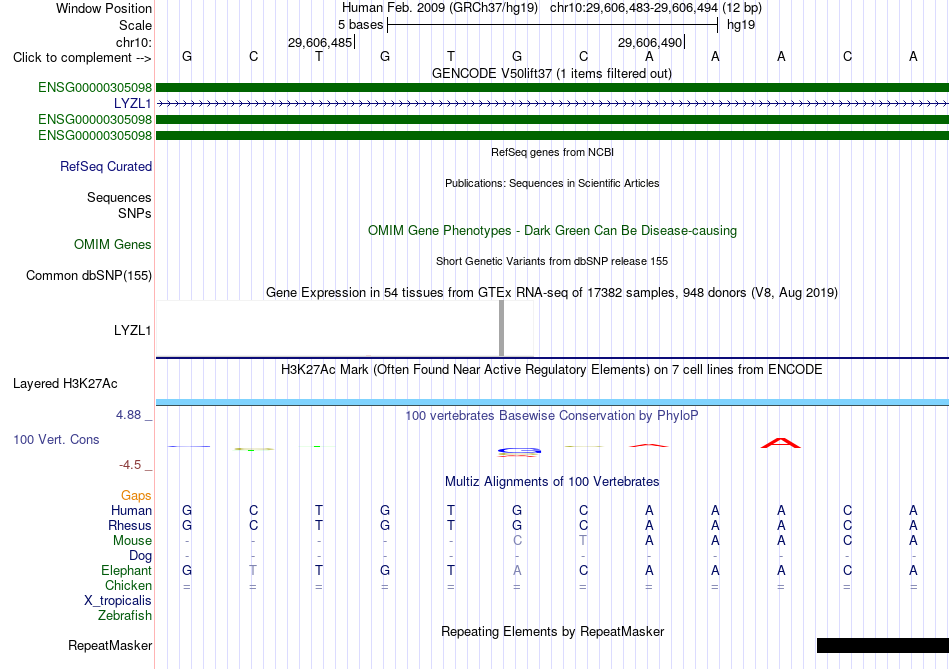
Task: Click the chr10: label
Action: (x=134, y=42)
